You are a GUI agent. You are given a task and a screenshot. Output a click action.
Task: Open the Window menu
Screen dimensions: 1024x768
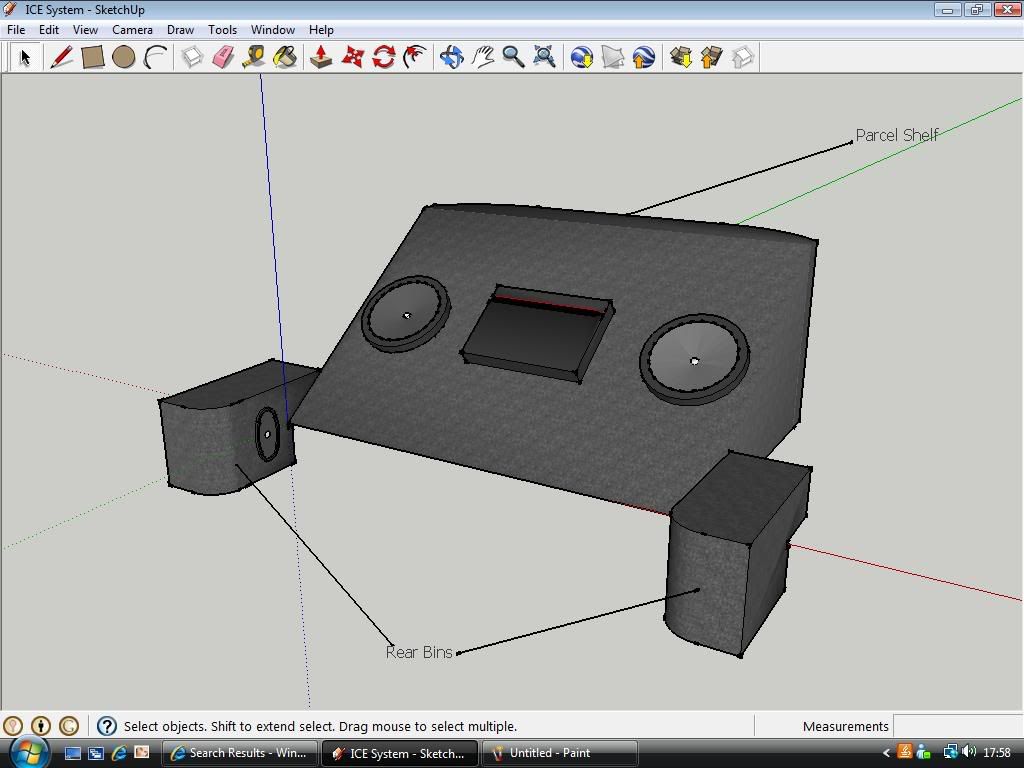coord(273,30)
